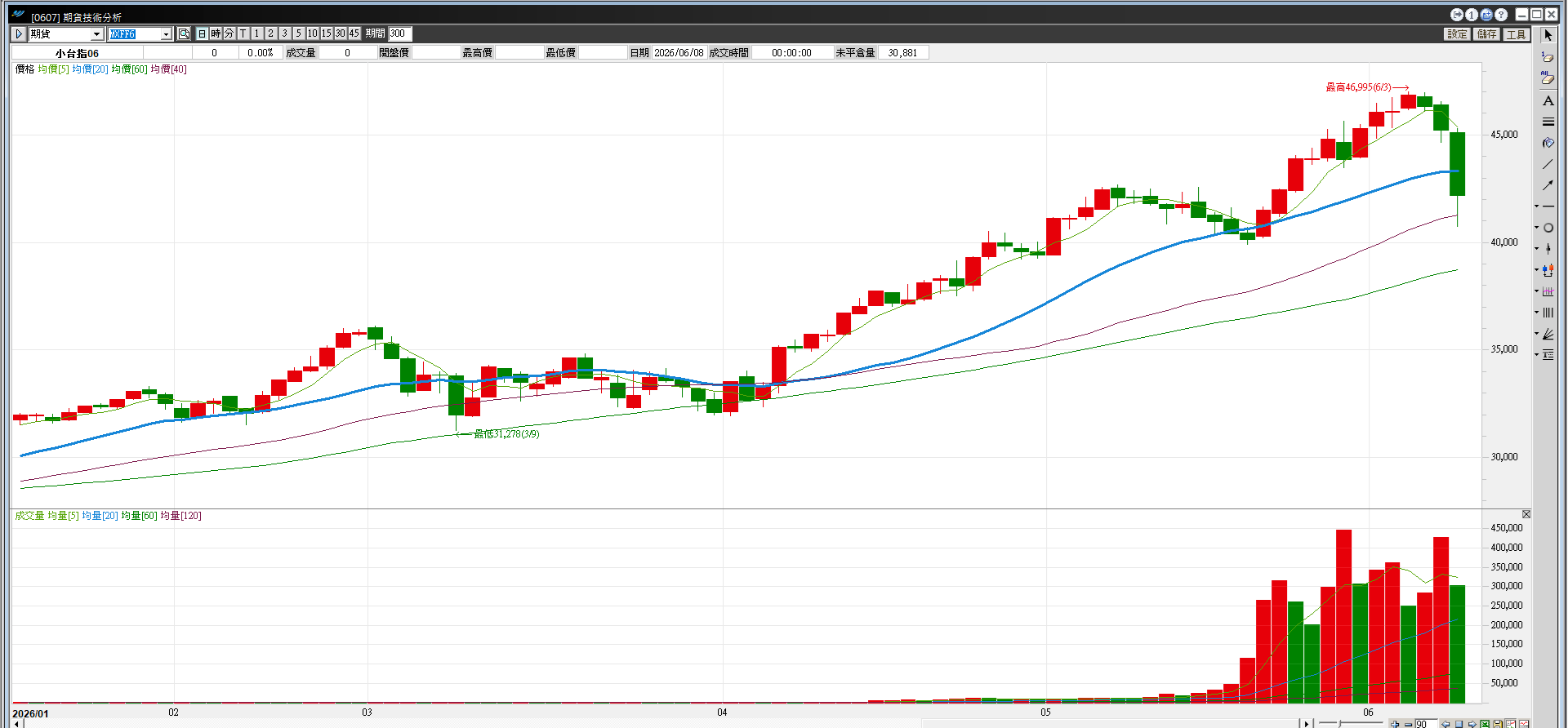The height and width of the screenshot is (728, 1568).
Task: Click the circled number 1 icon
Action: click(1472, 15)
